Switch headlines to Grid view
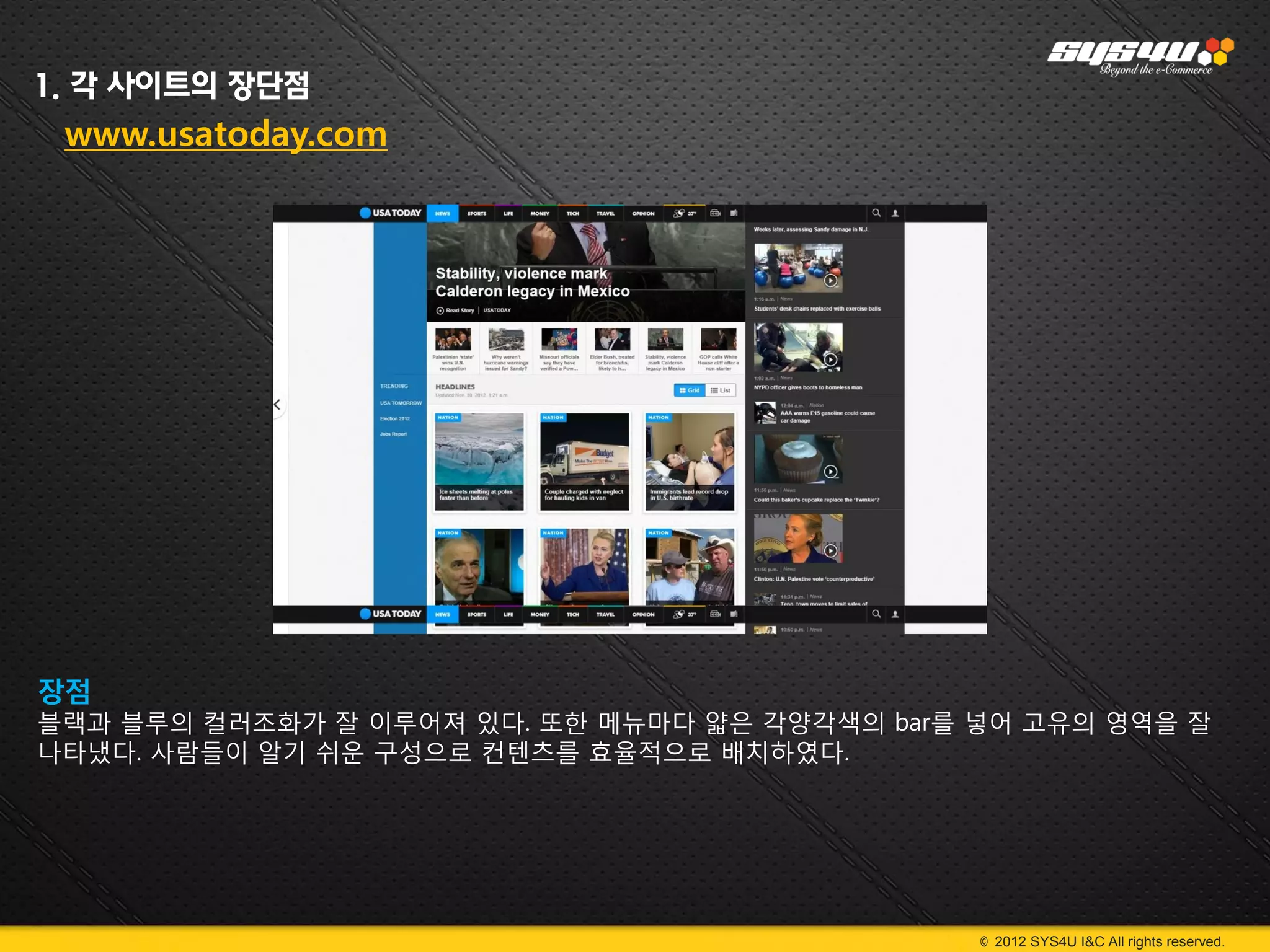The height and width of the screenshot is (952, 1270). 690,390
